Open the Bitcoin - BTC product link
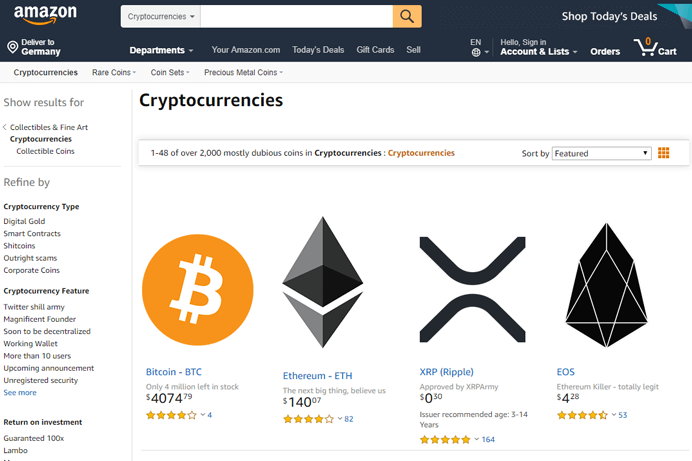Screen dimensions: 692x461 coord(174,372)
